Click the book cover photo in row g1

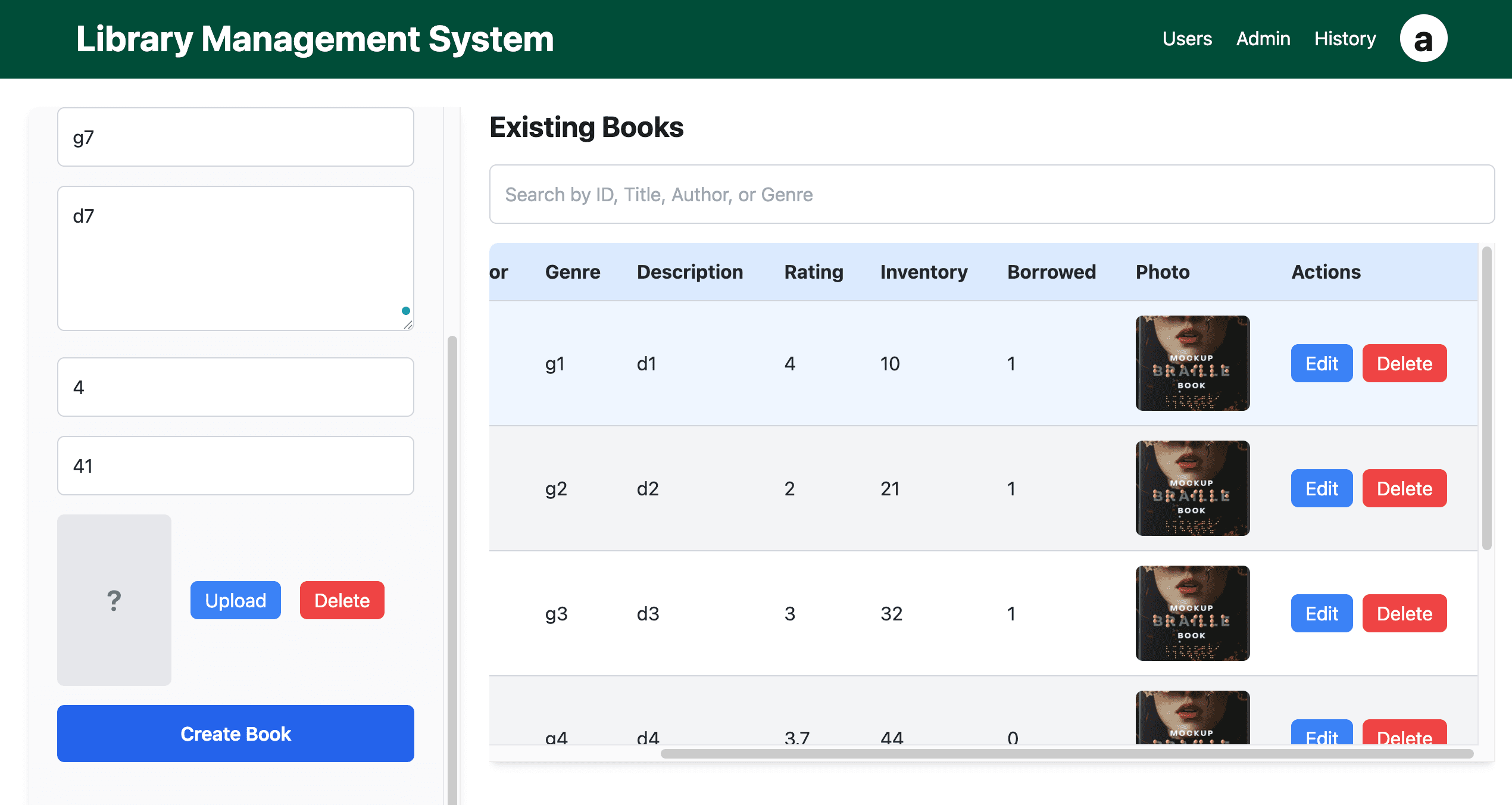1192,363
